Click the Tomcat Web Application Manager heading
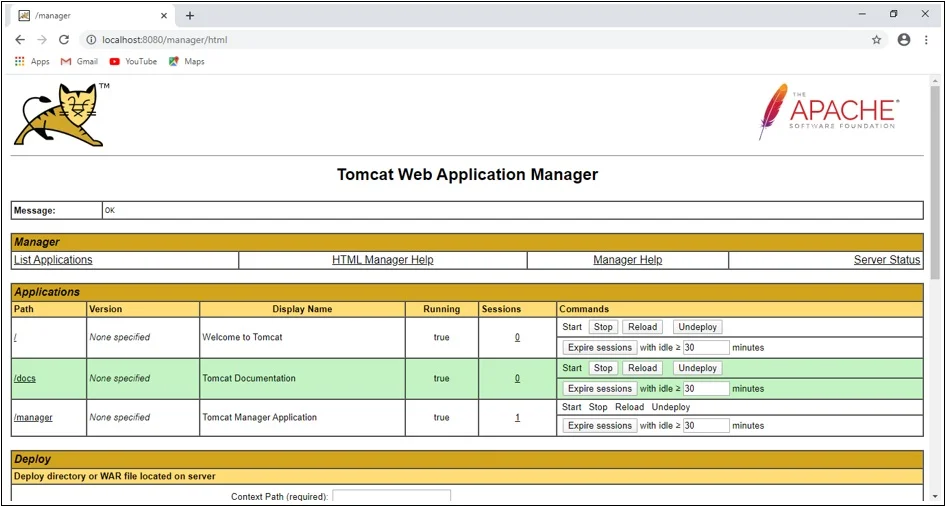 [x=467, y=174]
